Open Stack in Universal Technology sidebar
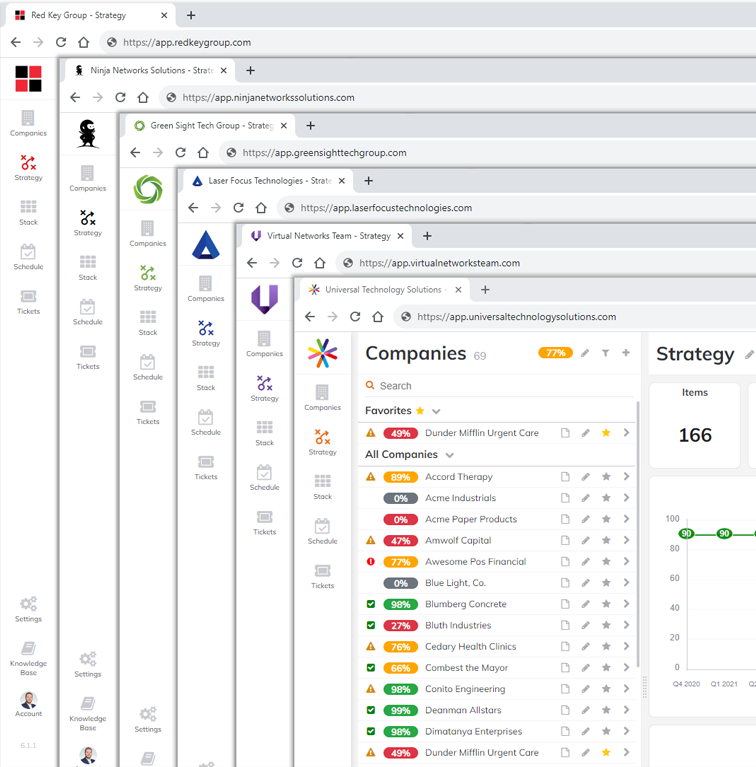 click(322, 487)
